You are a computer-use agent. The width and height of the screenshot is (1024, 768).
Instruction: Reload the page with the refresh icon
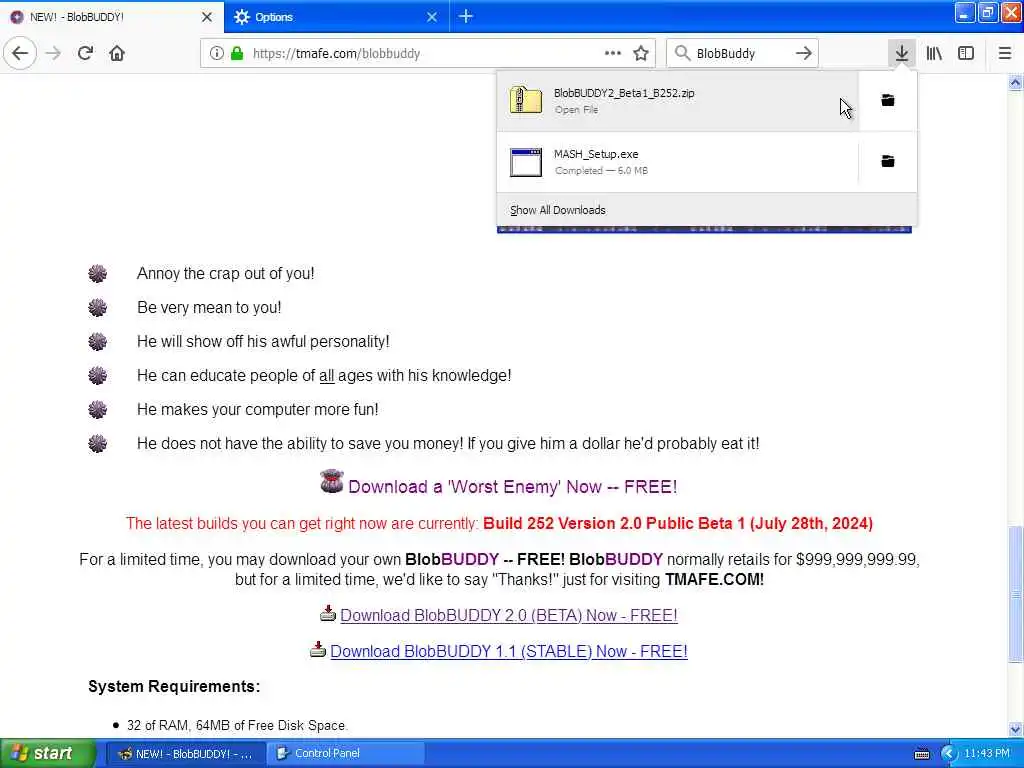[85, 54]
